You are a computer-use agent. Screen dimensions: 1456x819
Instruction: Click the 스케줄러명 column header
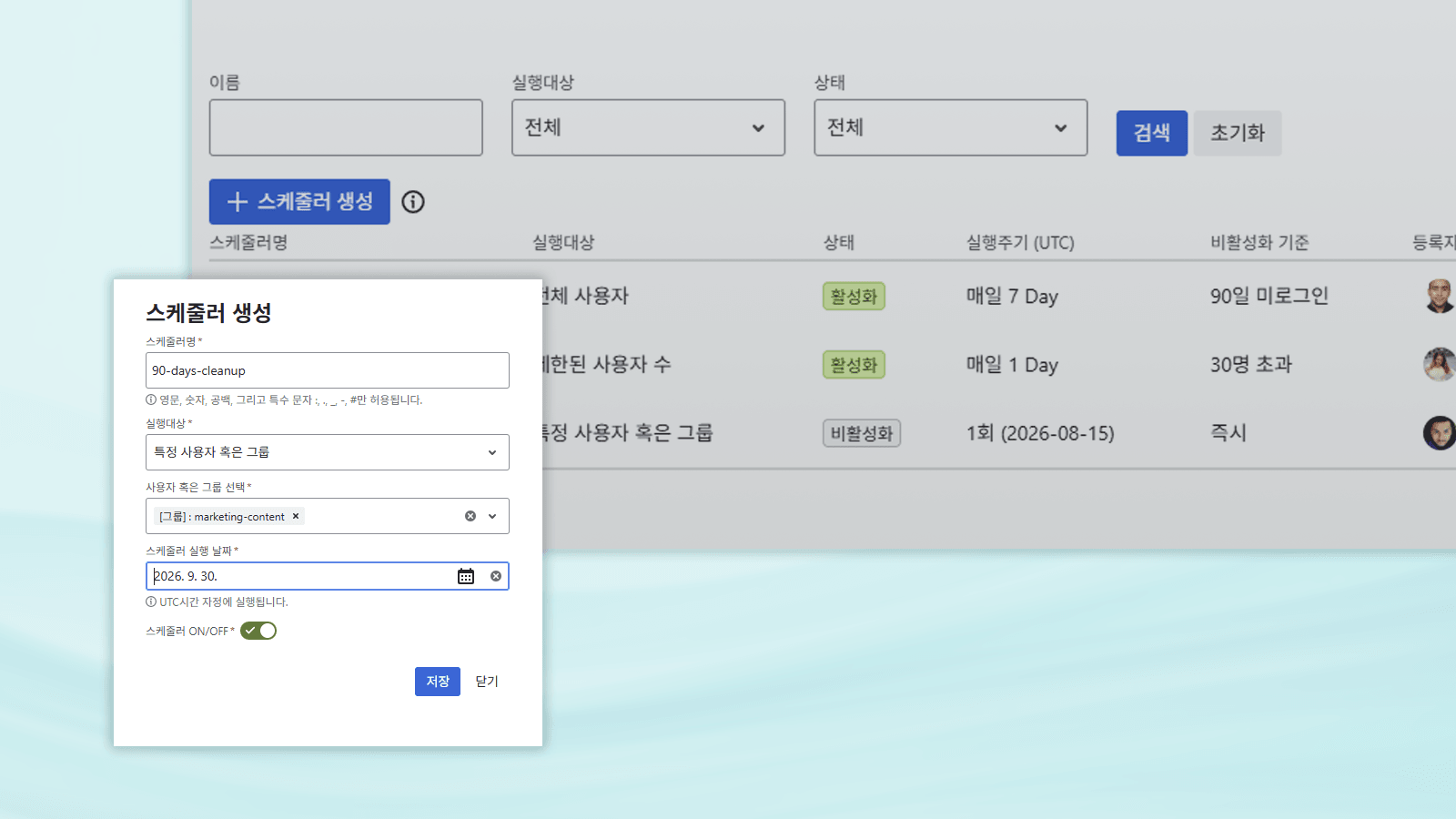pos(248,243)
